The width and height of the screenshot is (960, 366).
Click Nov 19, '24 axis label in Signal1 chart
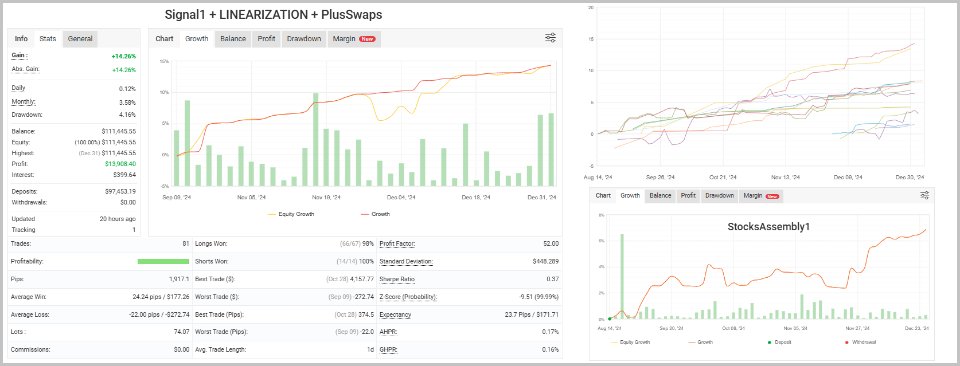[x=325, y=197]
